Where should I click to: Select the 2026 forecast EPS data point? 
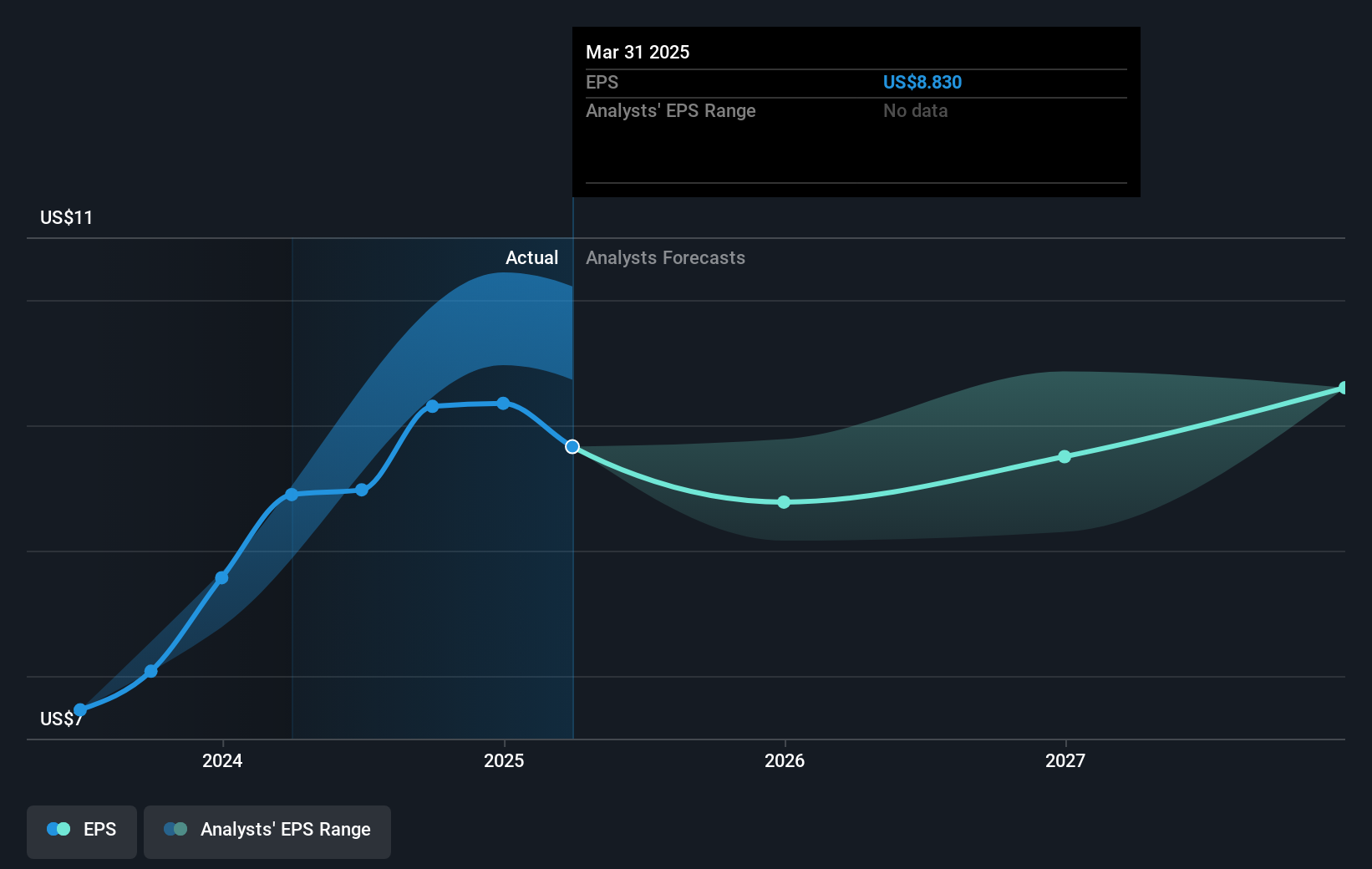[x=784, y=502]
